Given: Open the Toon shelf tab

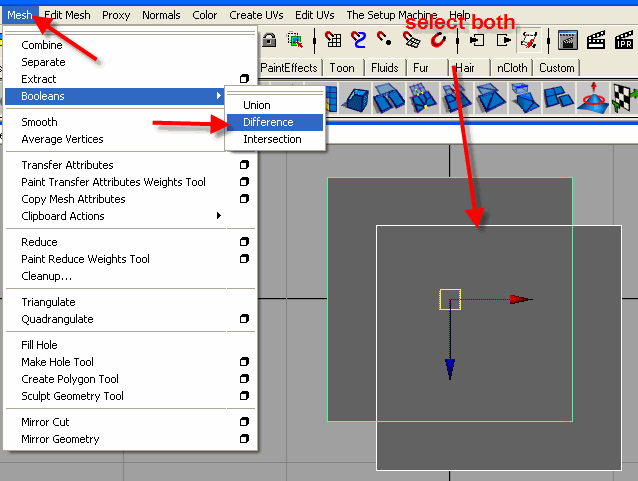Looking at the screenshot, I should (x=343, y=68).
